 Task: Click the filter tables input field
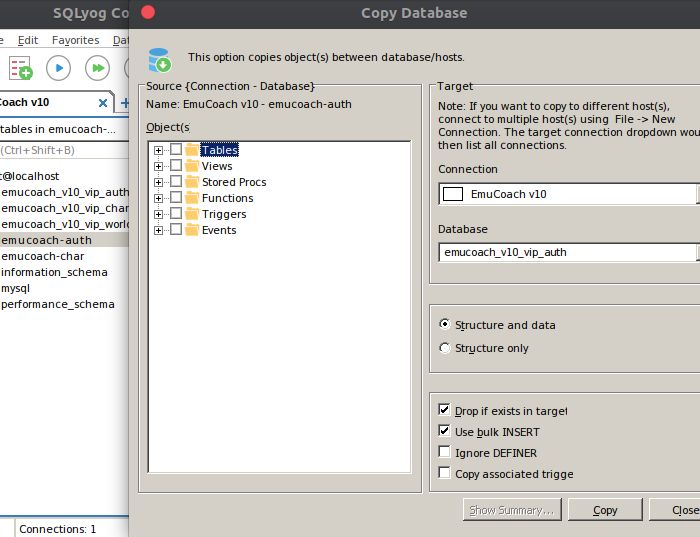(x=64, y=150)
